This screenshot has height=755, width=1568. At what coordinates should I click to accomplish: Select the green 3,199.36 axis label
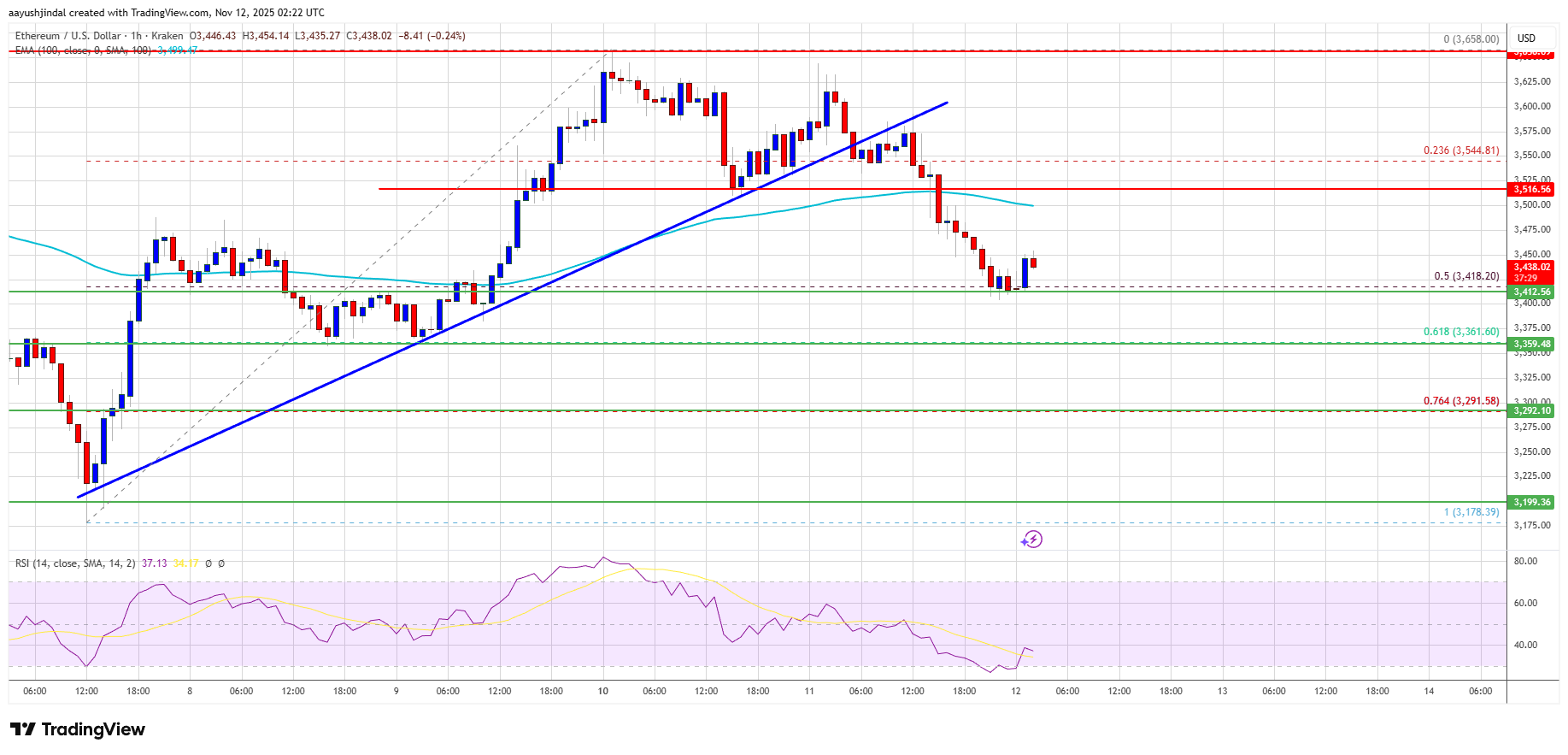pyautogui.click(x=1531, y=502)
